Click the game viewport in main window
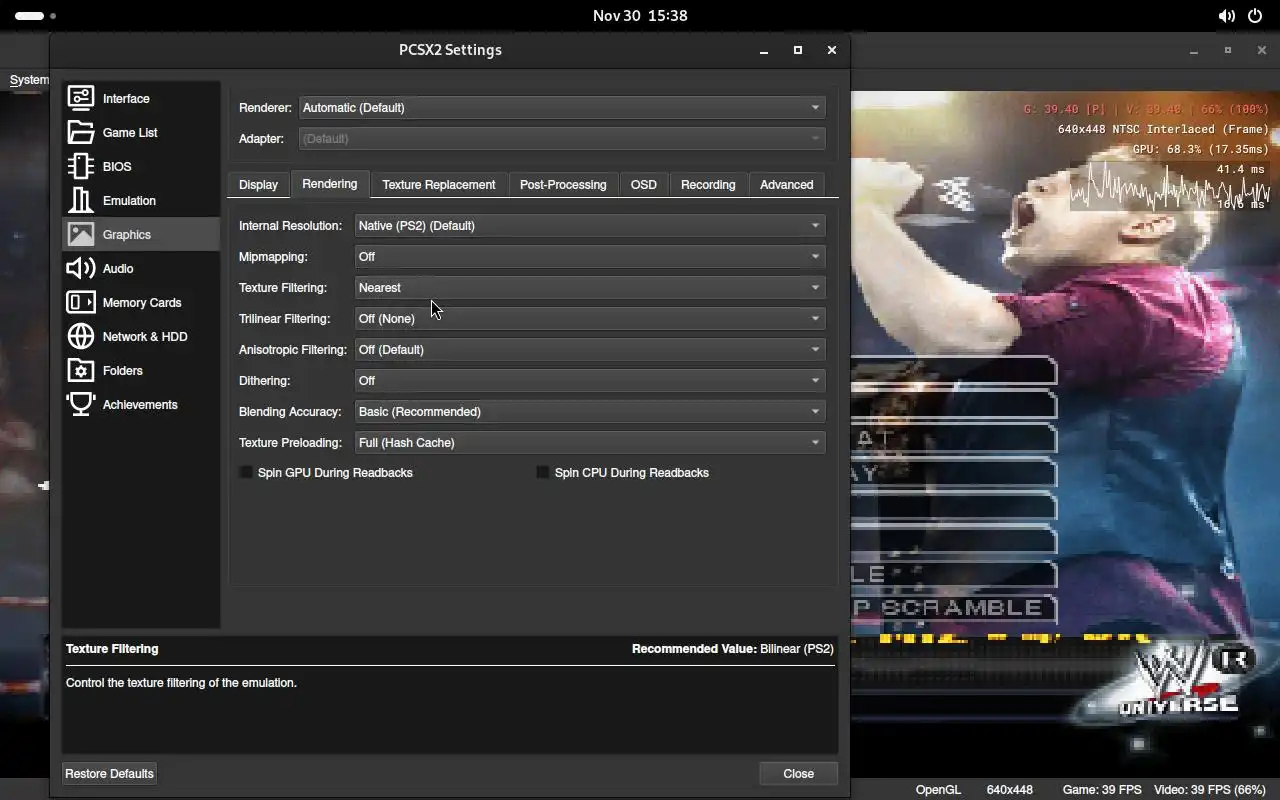The image size is (1280, 800). point(1065,435)
